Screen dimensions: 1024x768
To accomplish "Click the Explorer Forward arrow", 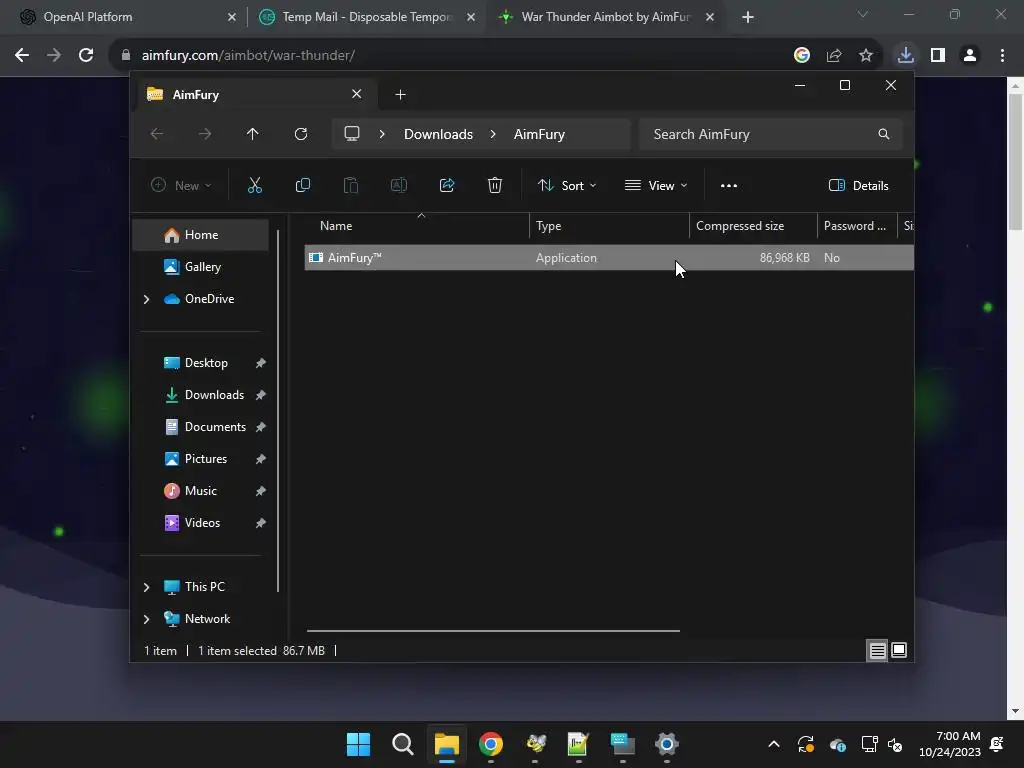I will (205, 134).
